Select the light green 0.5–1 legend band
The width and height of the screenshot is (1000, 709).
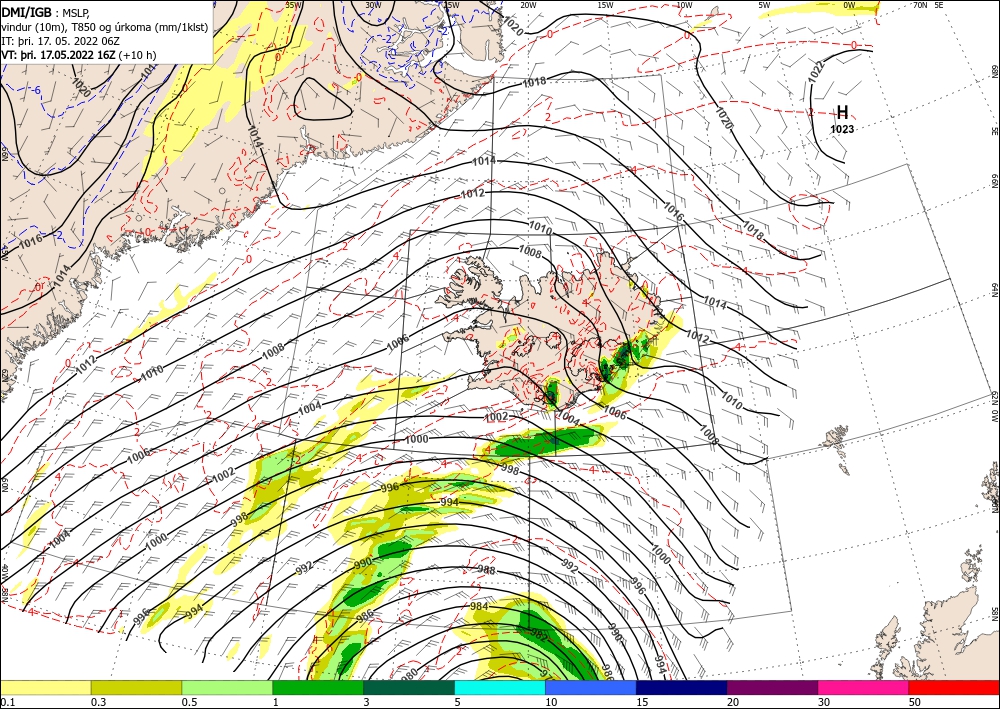coord(227,688)
